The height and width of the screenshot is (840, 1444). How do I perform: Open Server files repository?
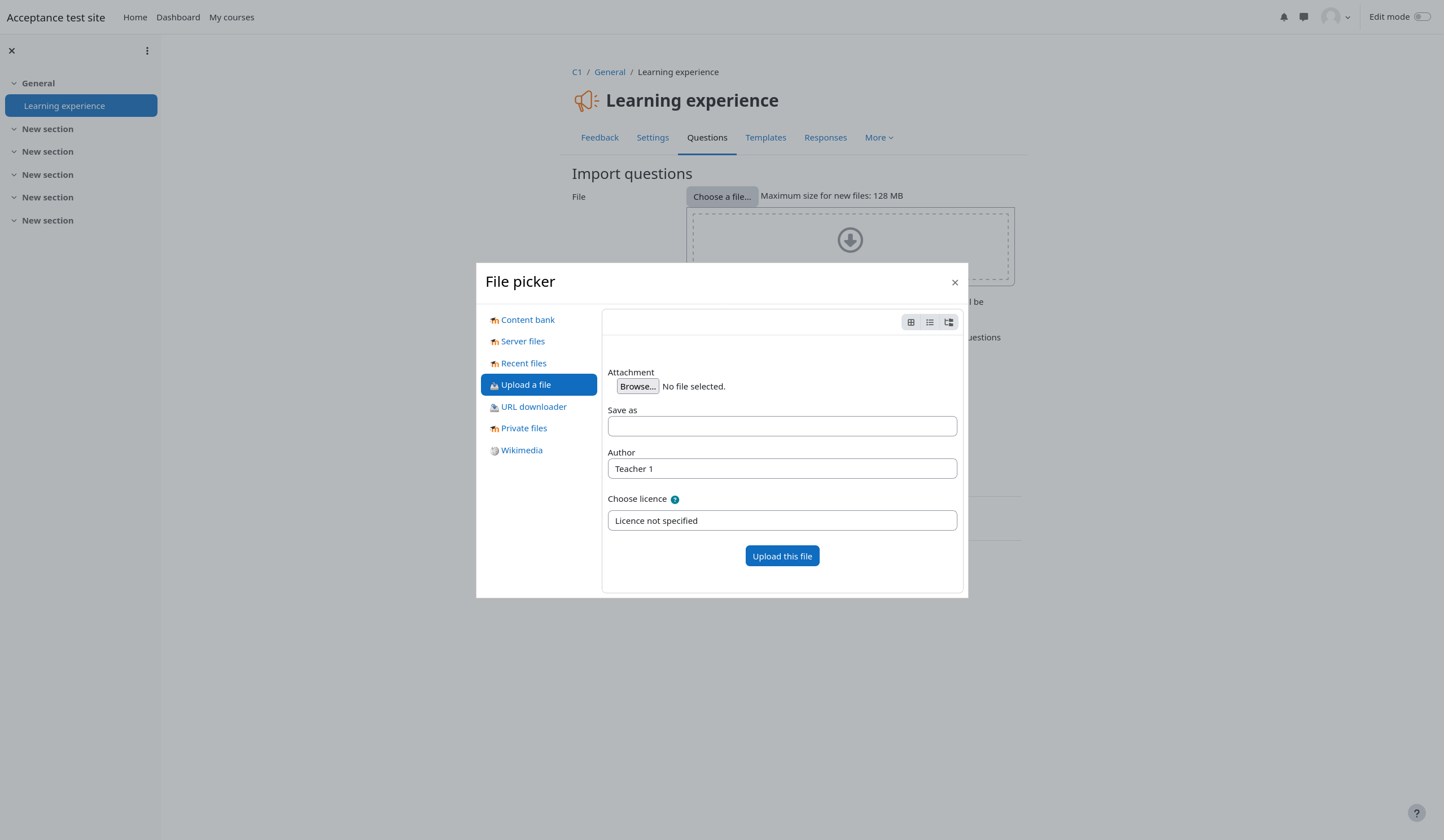click(x=522, y=342)
